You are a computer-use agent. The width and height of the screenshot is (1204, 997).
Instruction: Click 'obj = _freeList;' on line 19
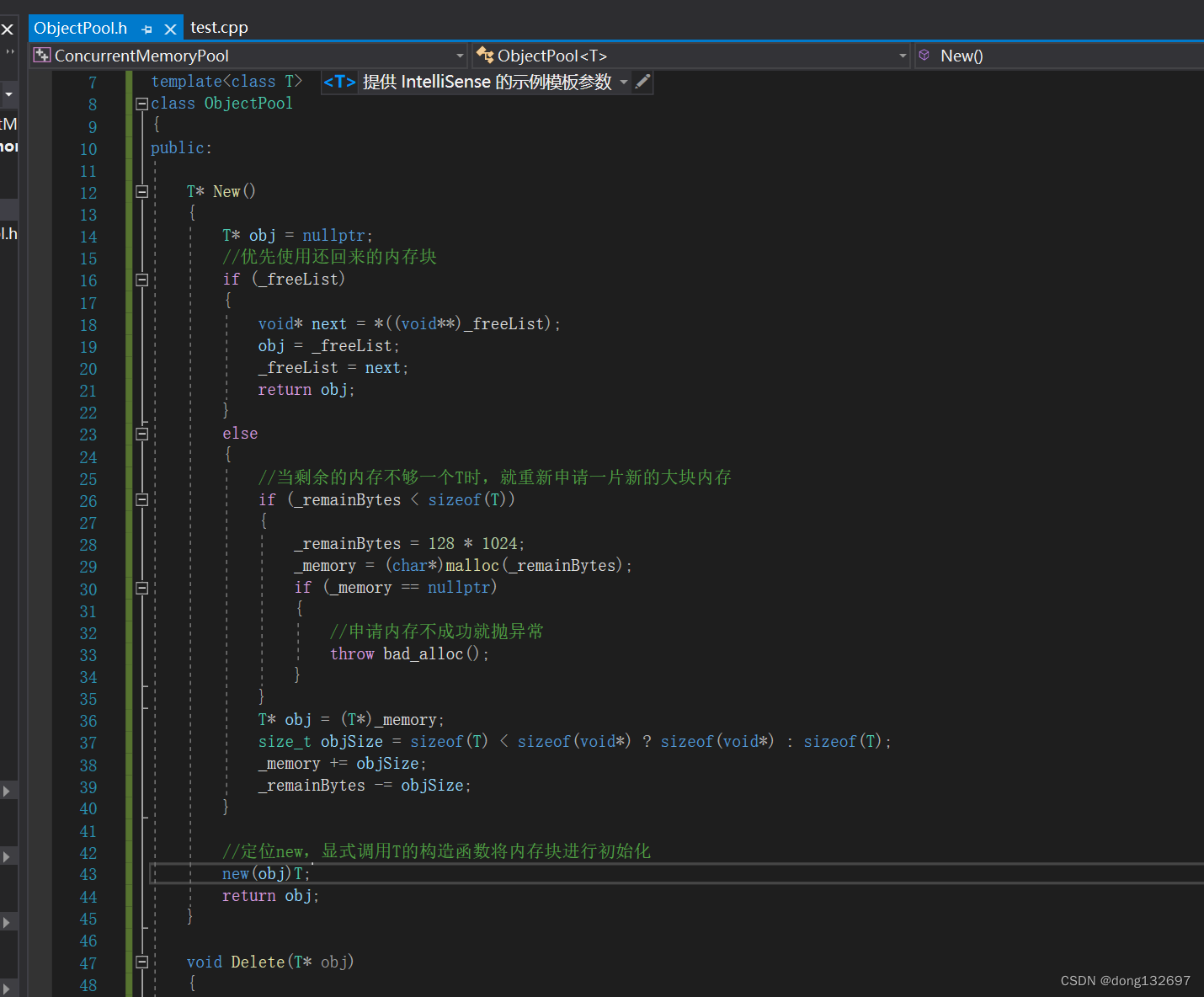(328, 346)
